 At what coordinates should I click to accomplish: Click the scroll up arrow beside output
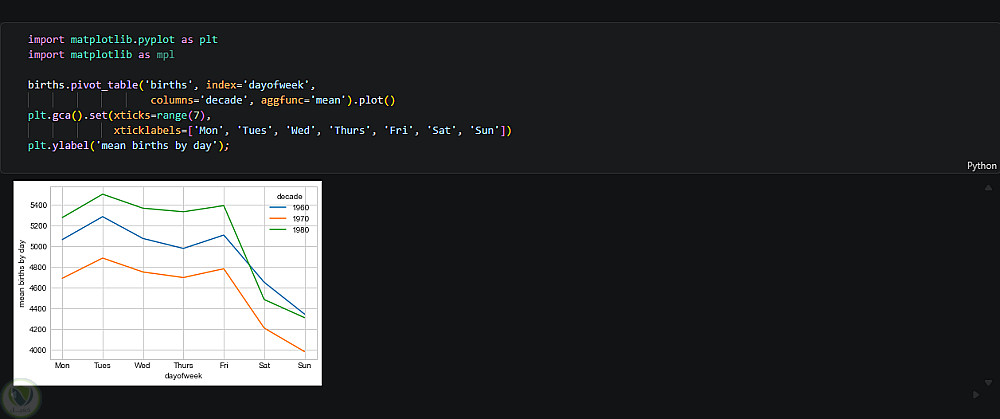click(989, 187)
